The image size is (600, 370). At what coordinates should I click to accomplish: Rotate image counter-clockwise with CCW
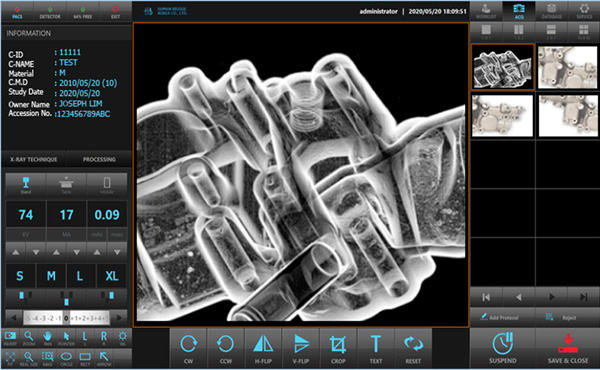(x=226, y=349)
